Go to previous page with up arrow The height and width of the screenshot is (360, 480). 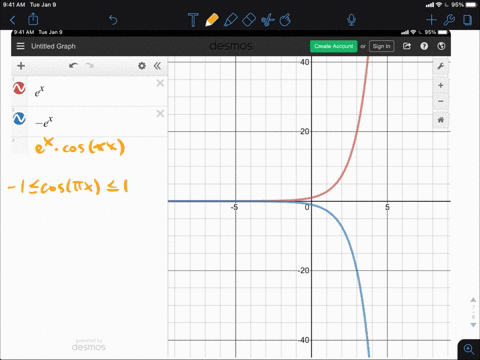point(473,300)
